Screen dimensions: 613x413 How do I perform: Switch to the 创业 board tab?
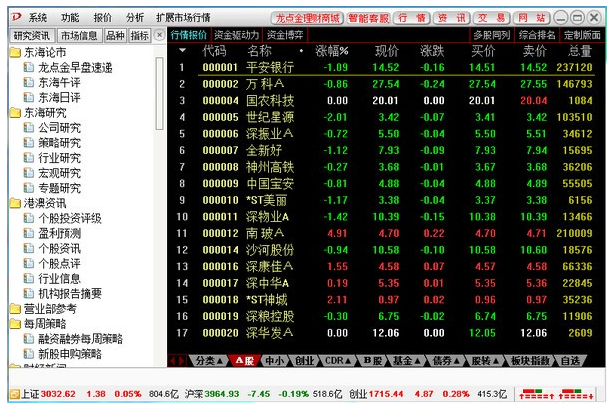pyautogui.click(x=305, y=361)
